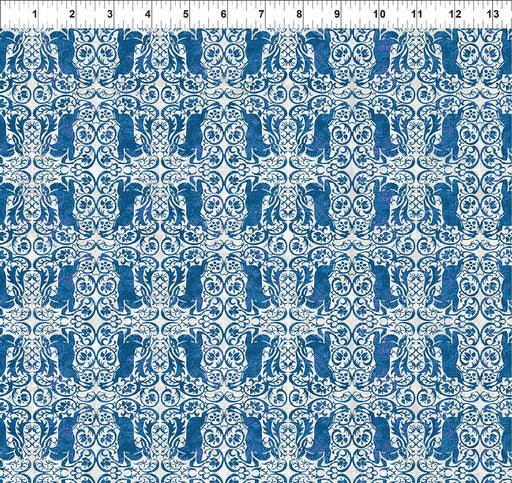The width and height of the screenshot is (512, 483).
Task: Select the ruler number 10
Action: (379, 14)
